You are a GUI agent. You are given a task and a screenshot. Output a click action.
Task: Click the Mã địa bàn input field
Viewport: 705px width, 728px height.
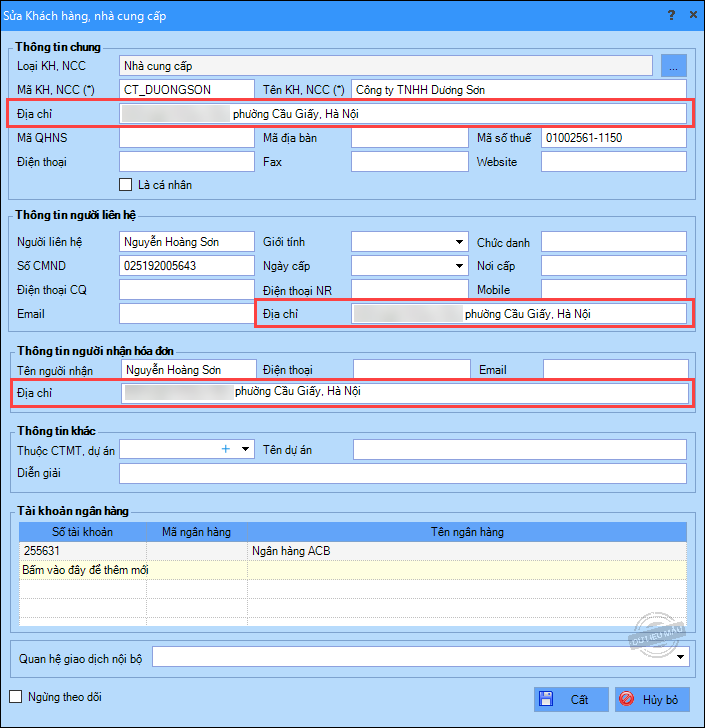click(x=410, y=138)
